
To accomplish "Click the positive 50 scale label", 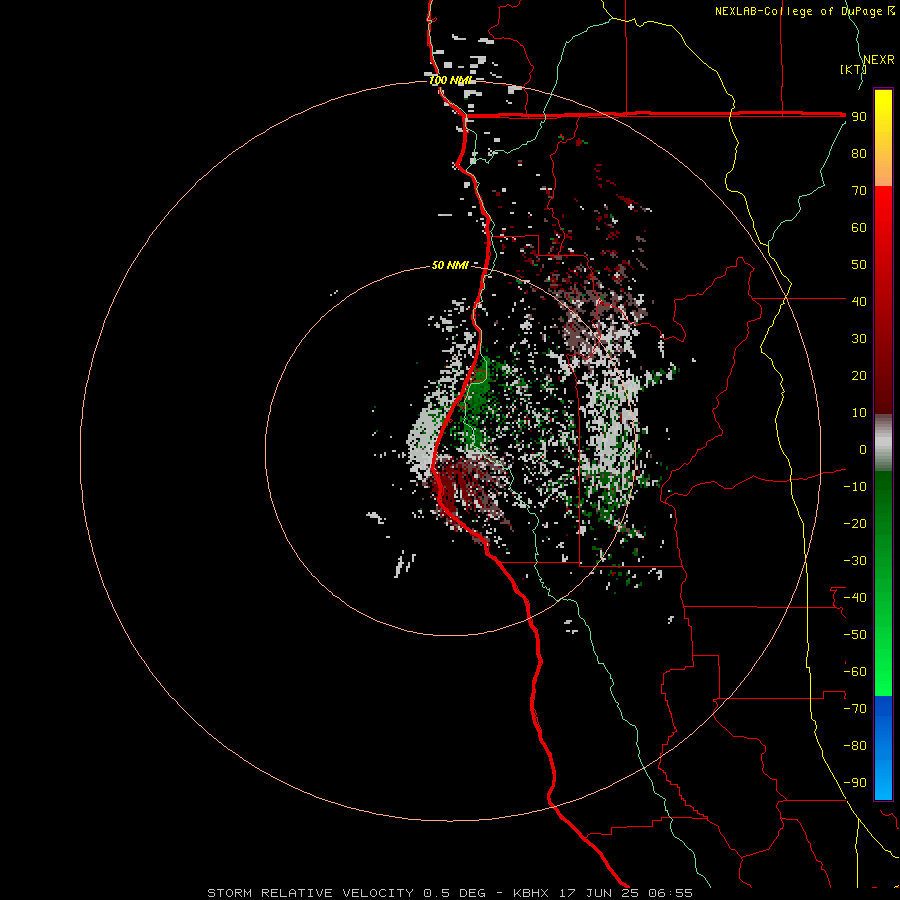I will click(859, 265).
